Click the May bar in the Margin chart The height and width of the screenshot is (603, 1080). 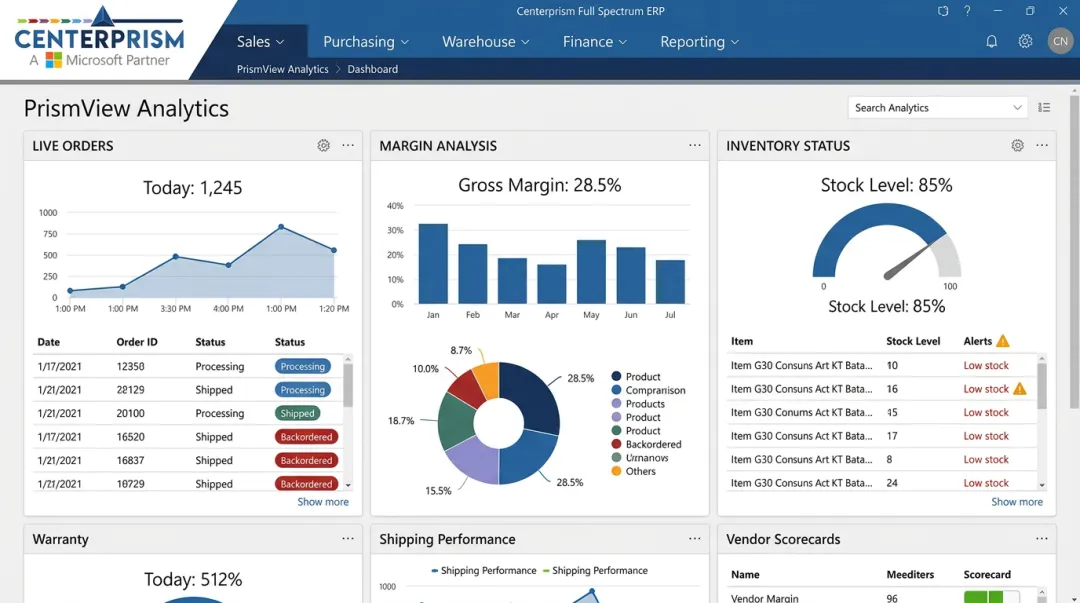591,272
